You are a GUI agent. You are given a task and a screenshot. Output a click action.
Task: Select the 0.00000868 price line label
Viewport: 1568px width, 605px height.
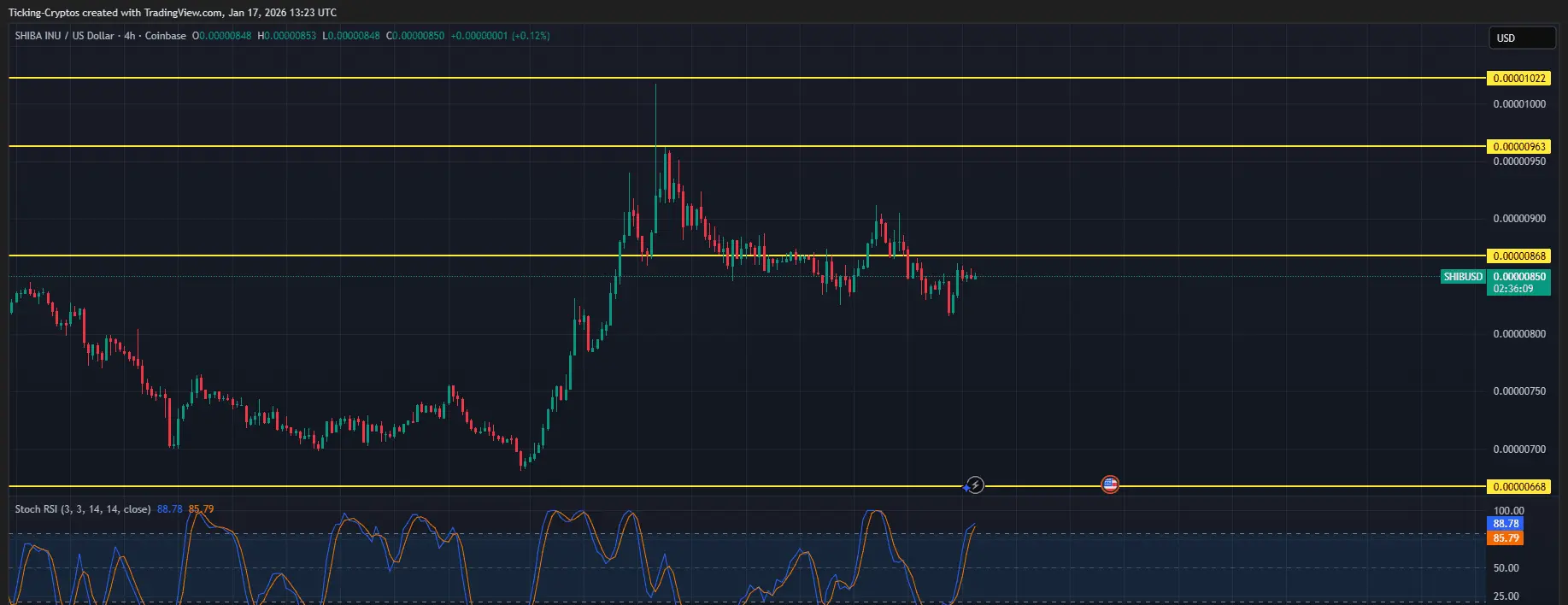coord(1519,256)
